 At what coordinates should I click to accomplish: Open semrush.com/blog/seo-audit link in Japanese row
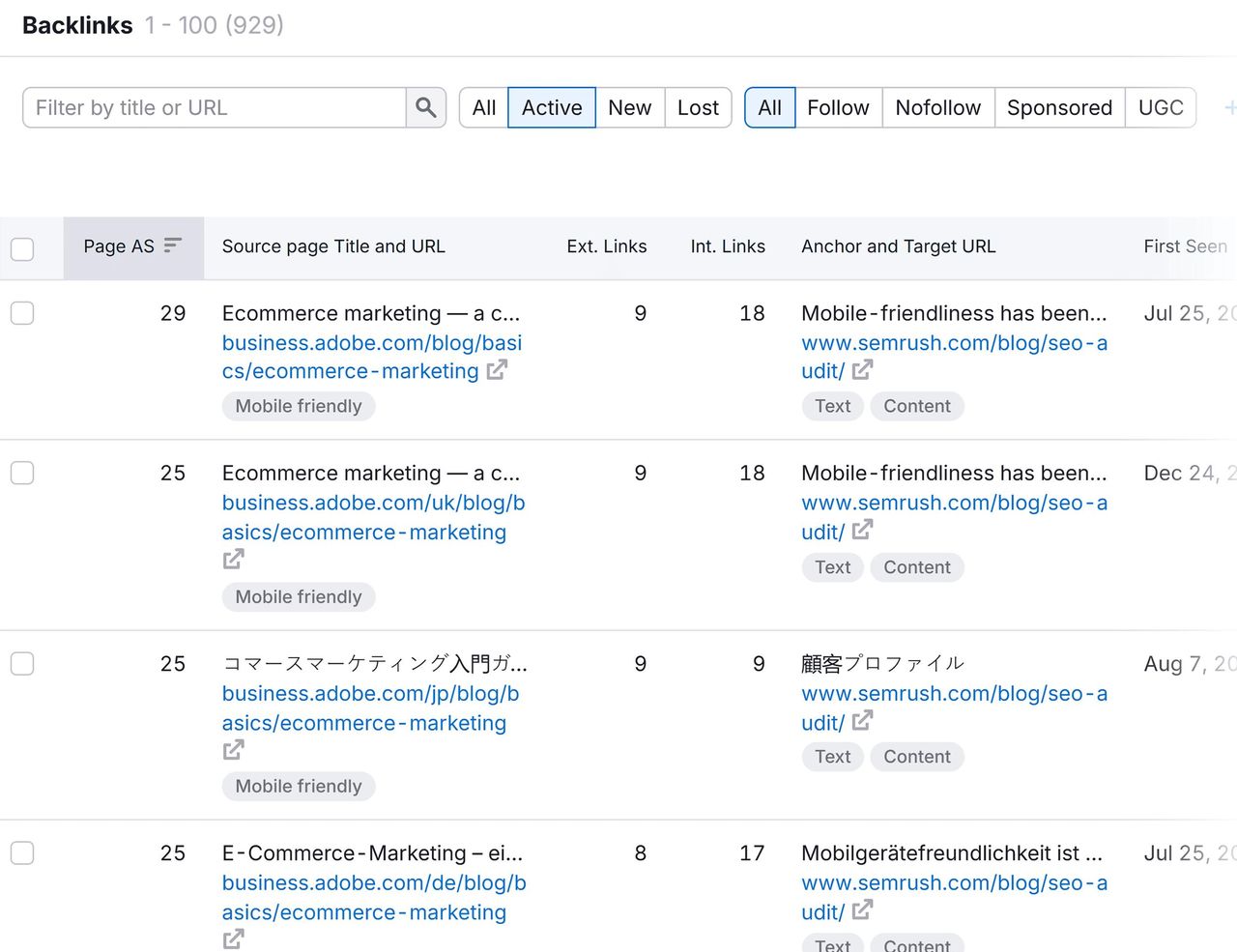tap(955, 707)
